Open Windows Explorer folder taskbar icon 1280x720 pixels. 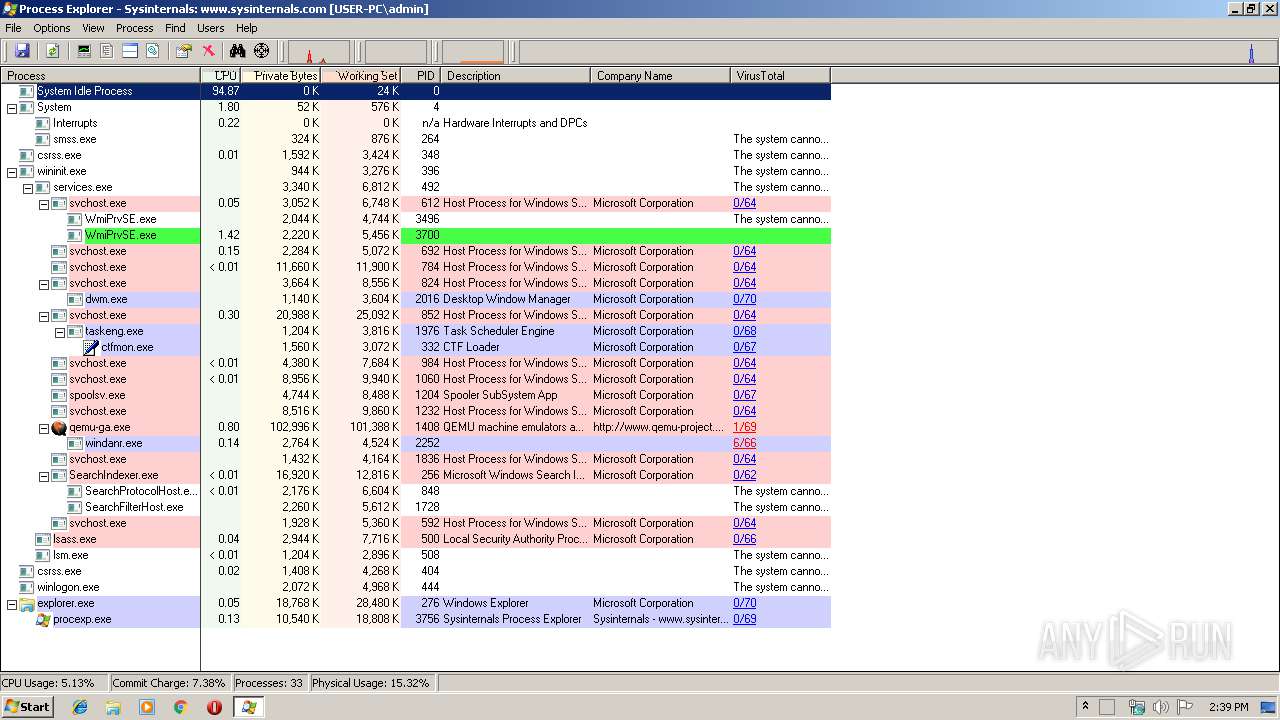[x=113, y=707]
